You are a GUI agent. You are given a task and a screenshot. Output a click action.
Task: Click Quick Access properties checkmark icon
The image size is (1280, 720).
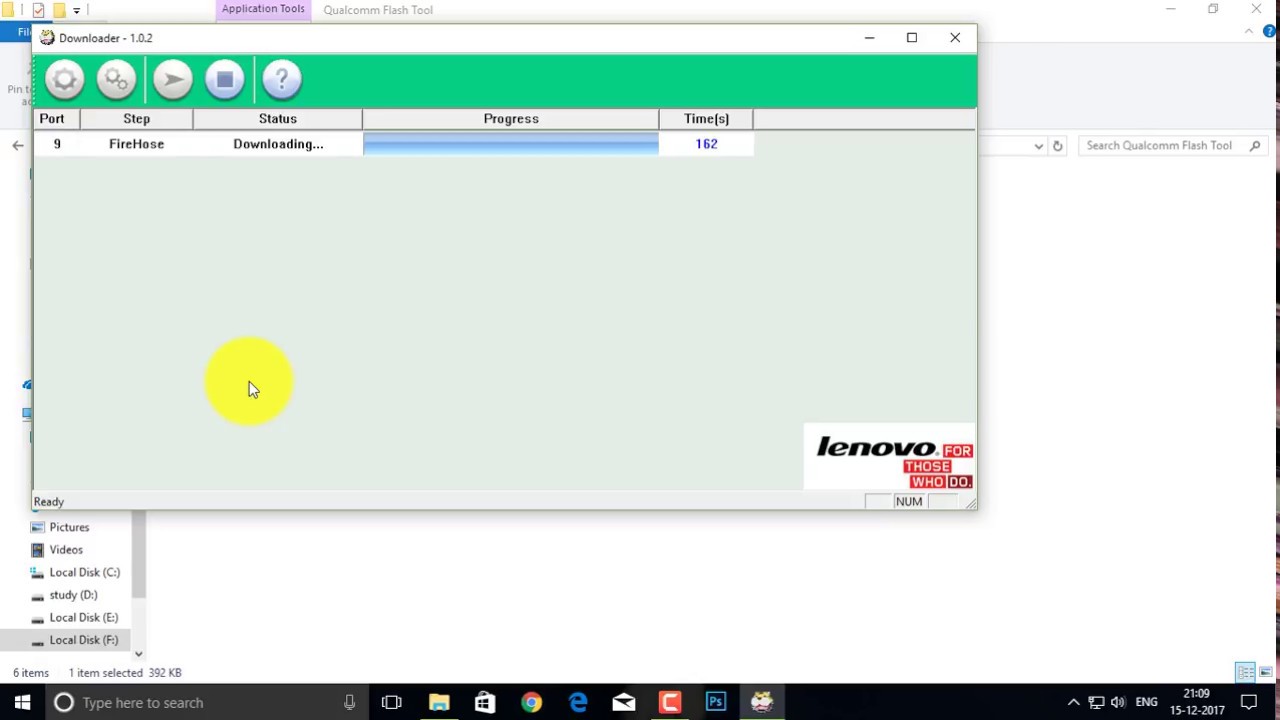[x=38, y=10]
